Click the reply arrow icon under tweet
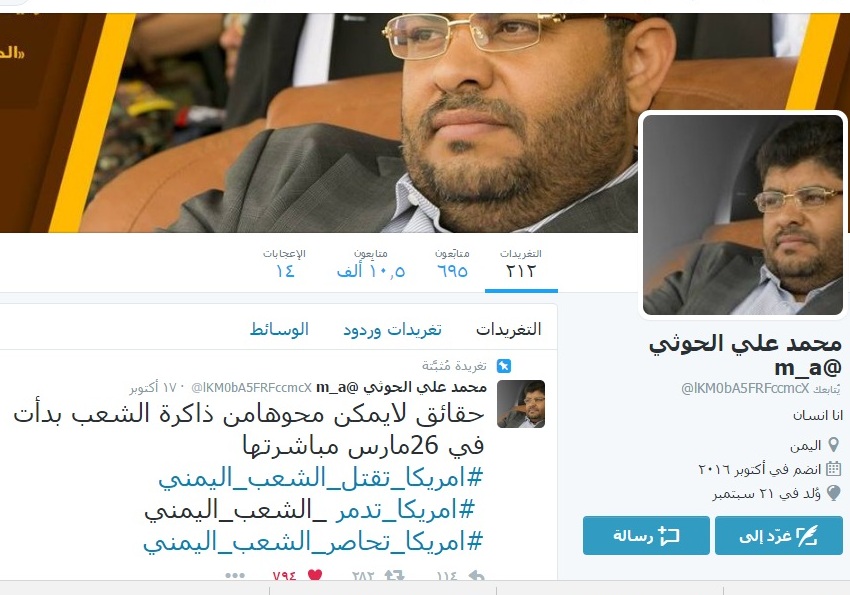Image resolution: width=850 pixels, height=595 pixels. (476, 575)
